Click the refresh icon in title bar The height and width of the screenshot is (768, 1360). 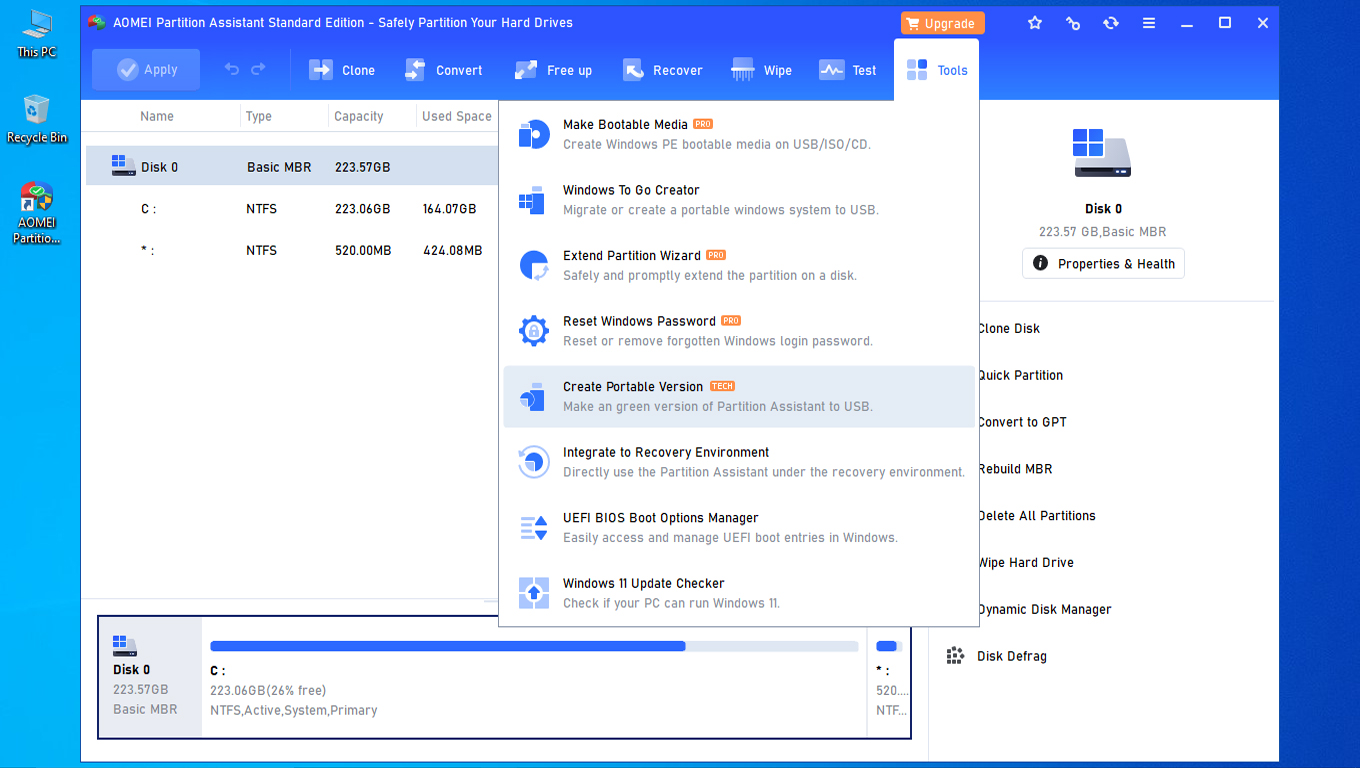pyautogui.click(x=1111, y=23)
